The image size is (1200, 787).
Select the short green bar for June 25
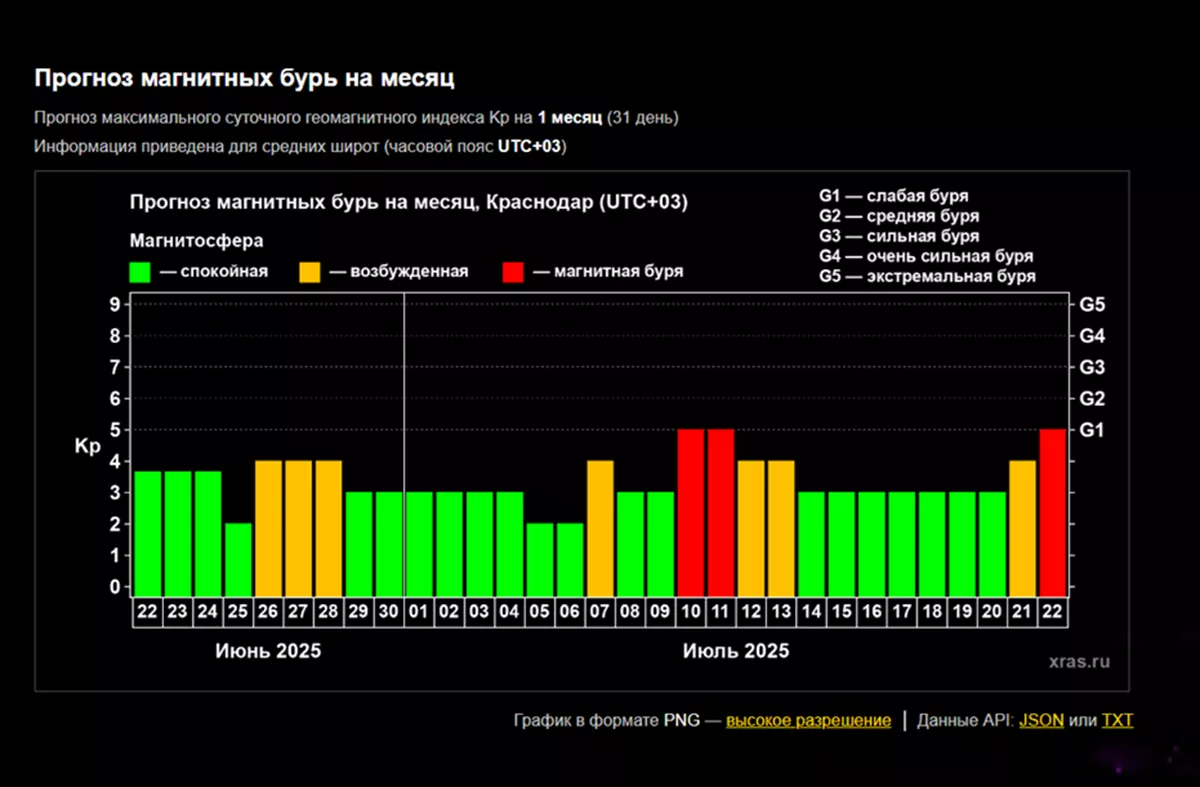(238, 557)
